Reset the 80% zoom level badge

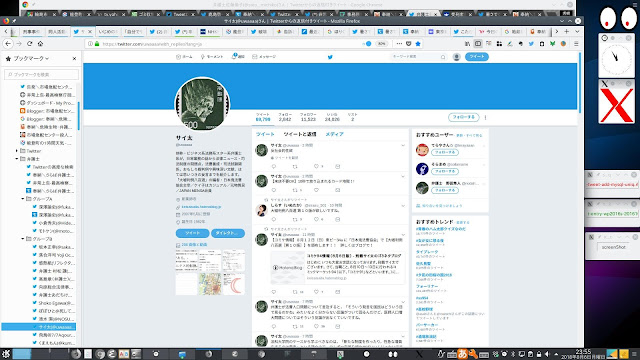tap(381, 44)
